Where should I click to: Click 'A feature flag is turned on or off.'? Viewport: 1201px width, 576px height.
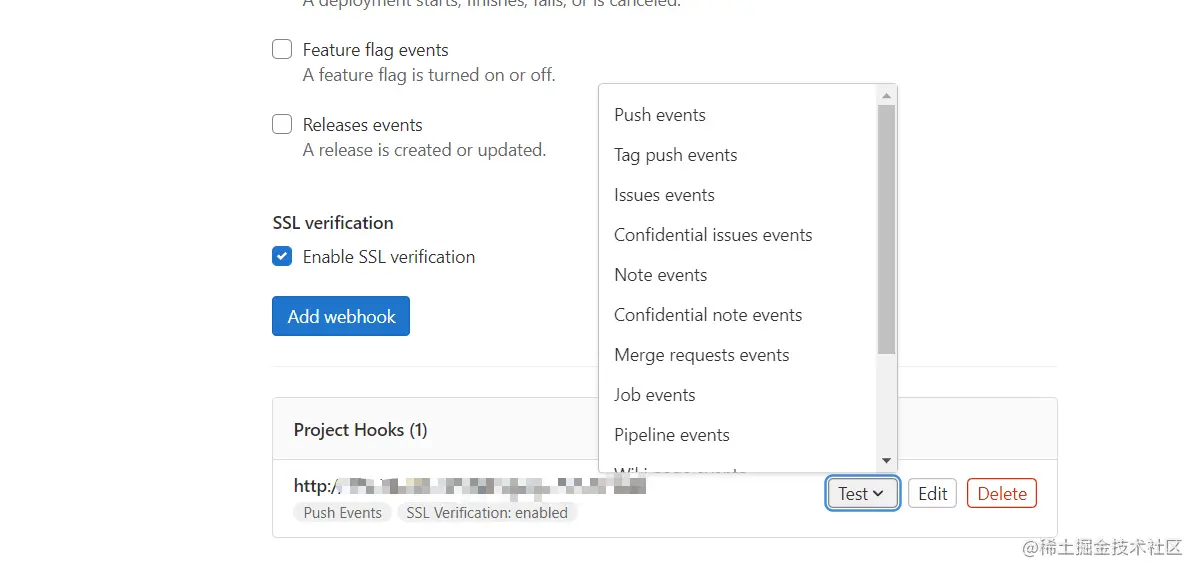429,75
